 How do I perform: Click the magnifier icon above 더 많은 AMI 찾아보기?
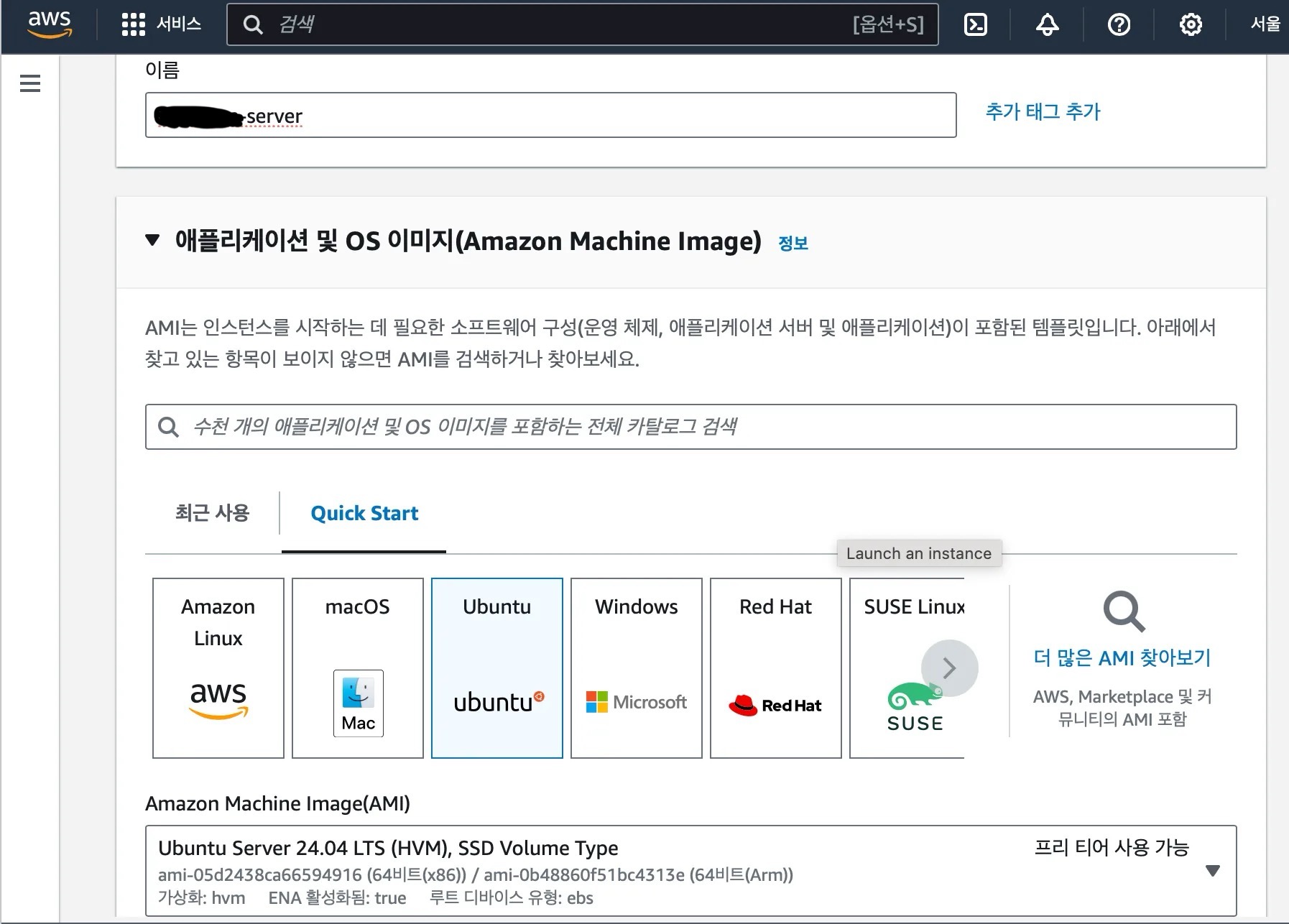click(x=1124, y=611)
